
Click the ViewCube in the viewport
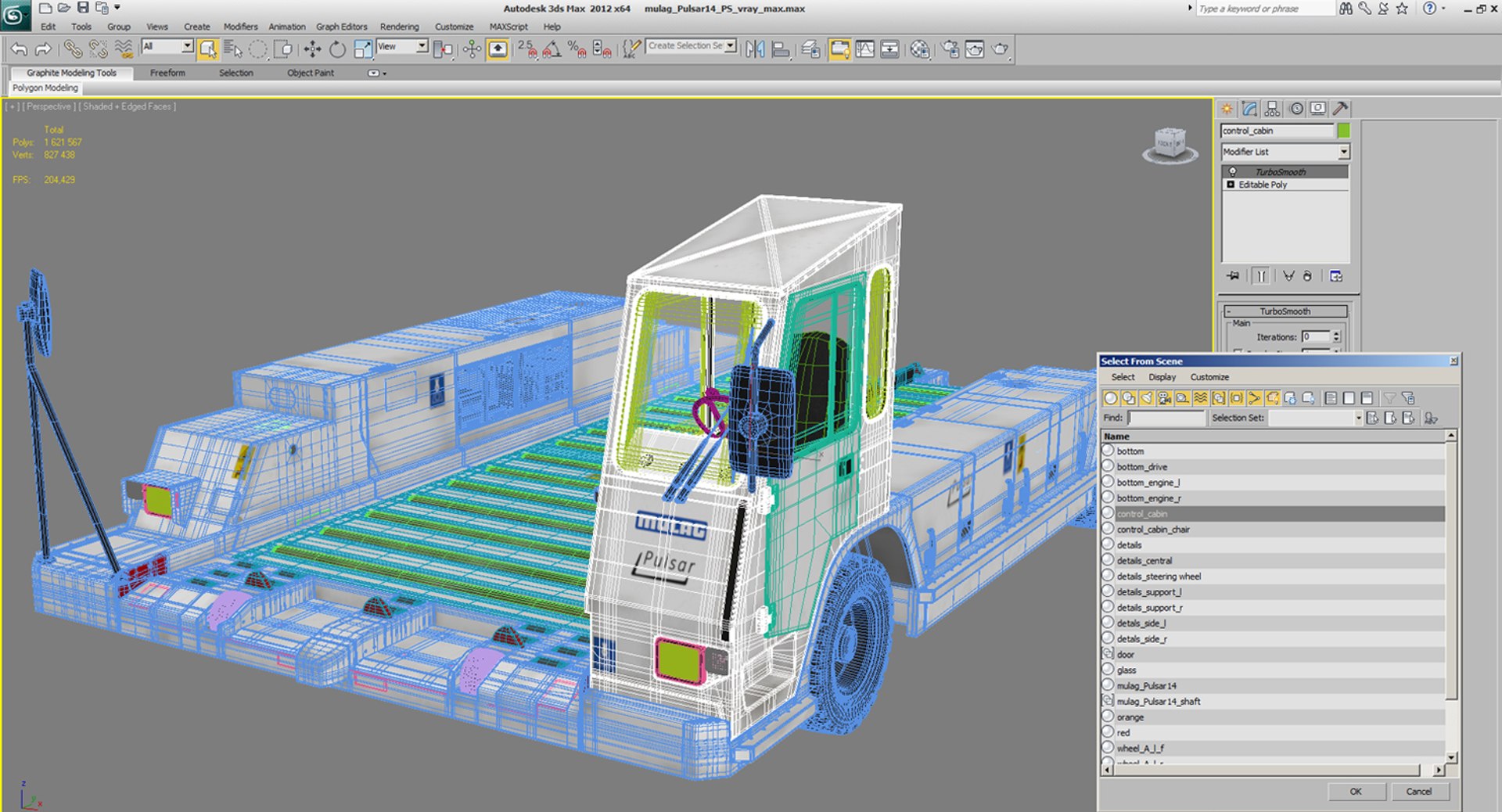tap(1170, 144)
